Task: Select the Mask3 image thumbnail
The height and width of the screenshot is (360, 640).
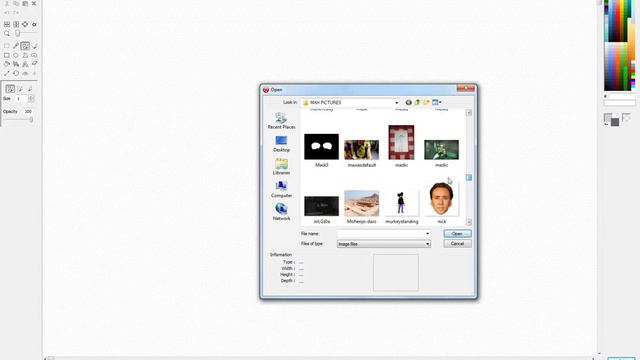Action: pos(321,147)
